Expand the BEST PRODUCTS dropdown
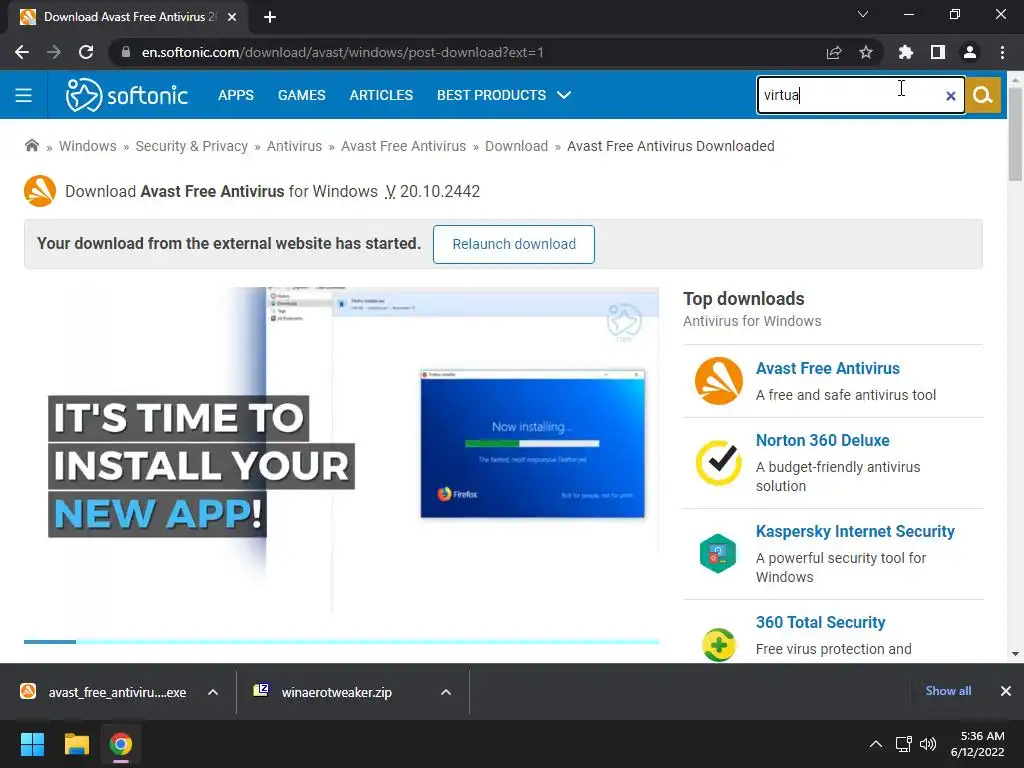1024x768 pixels. click(x=504, y=95)
